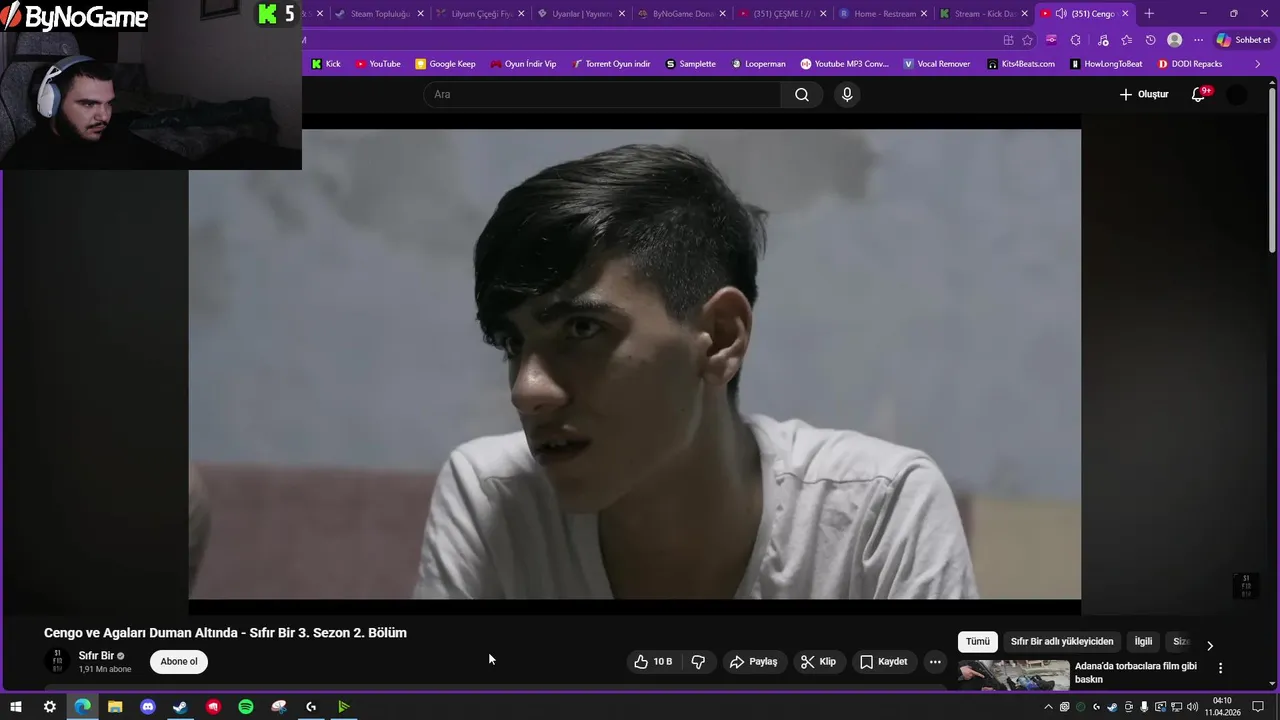Screen dimensions: 1280x720
Task: Open the DODI Repacks bookmark
Action: pos(1190,64)
